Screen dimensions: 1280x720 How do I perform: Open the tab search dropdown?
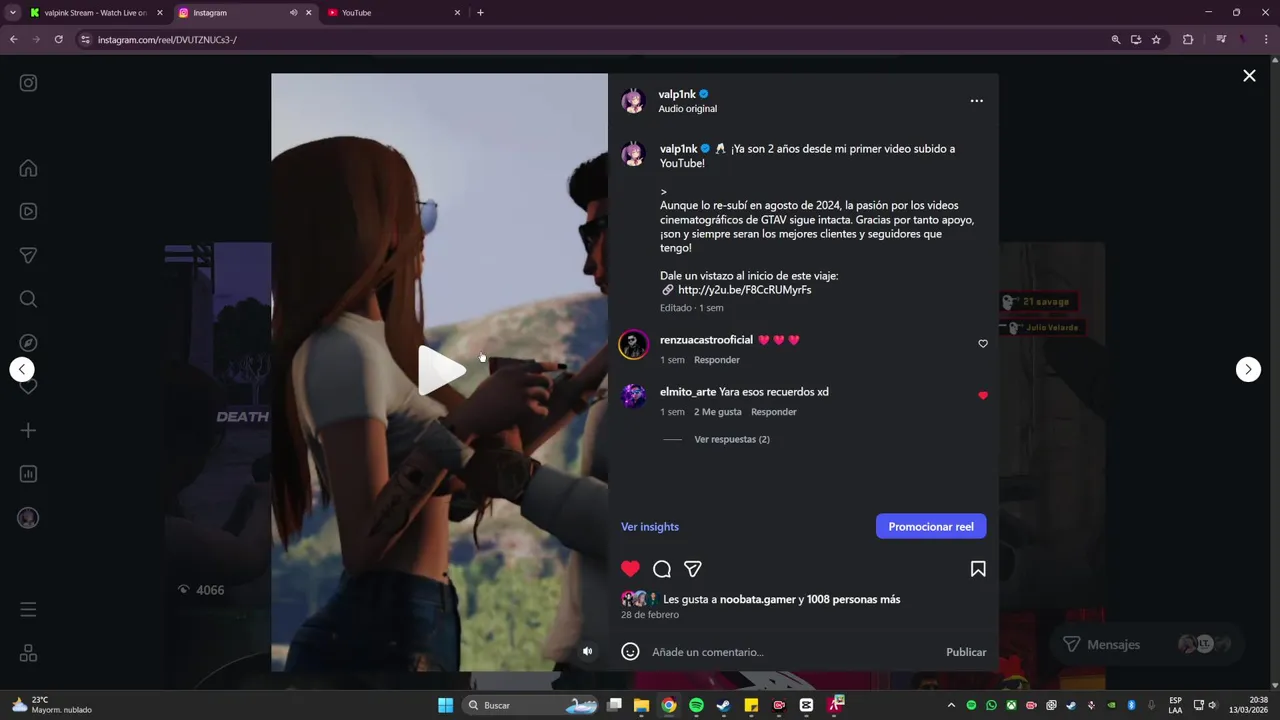(12, 13)
